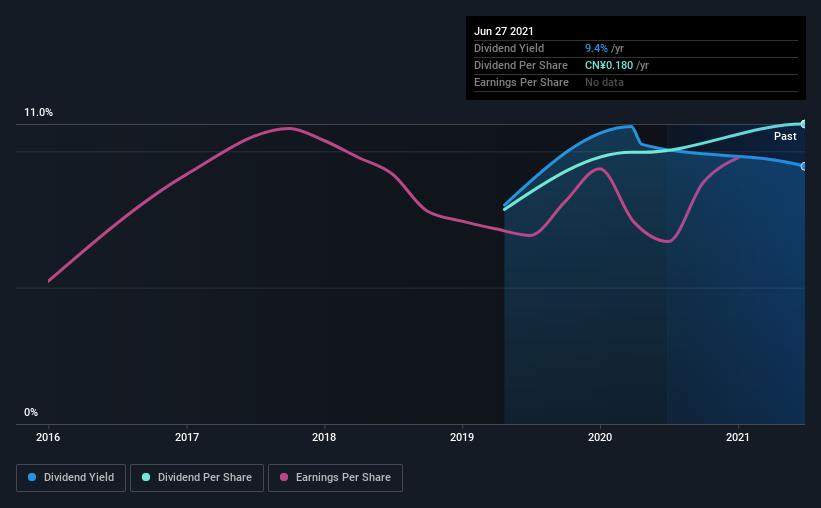Click the Jun 27 2021 tooltip date header
This screenshot has width=821, height=508.
504,31
